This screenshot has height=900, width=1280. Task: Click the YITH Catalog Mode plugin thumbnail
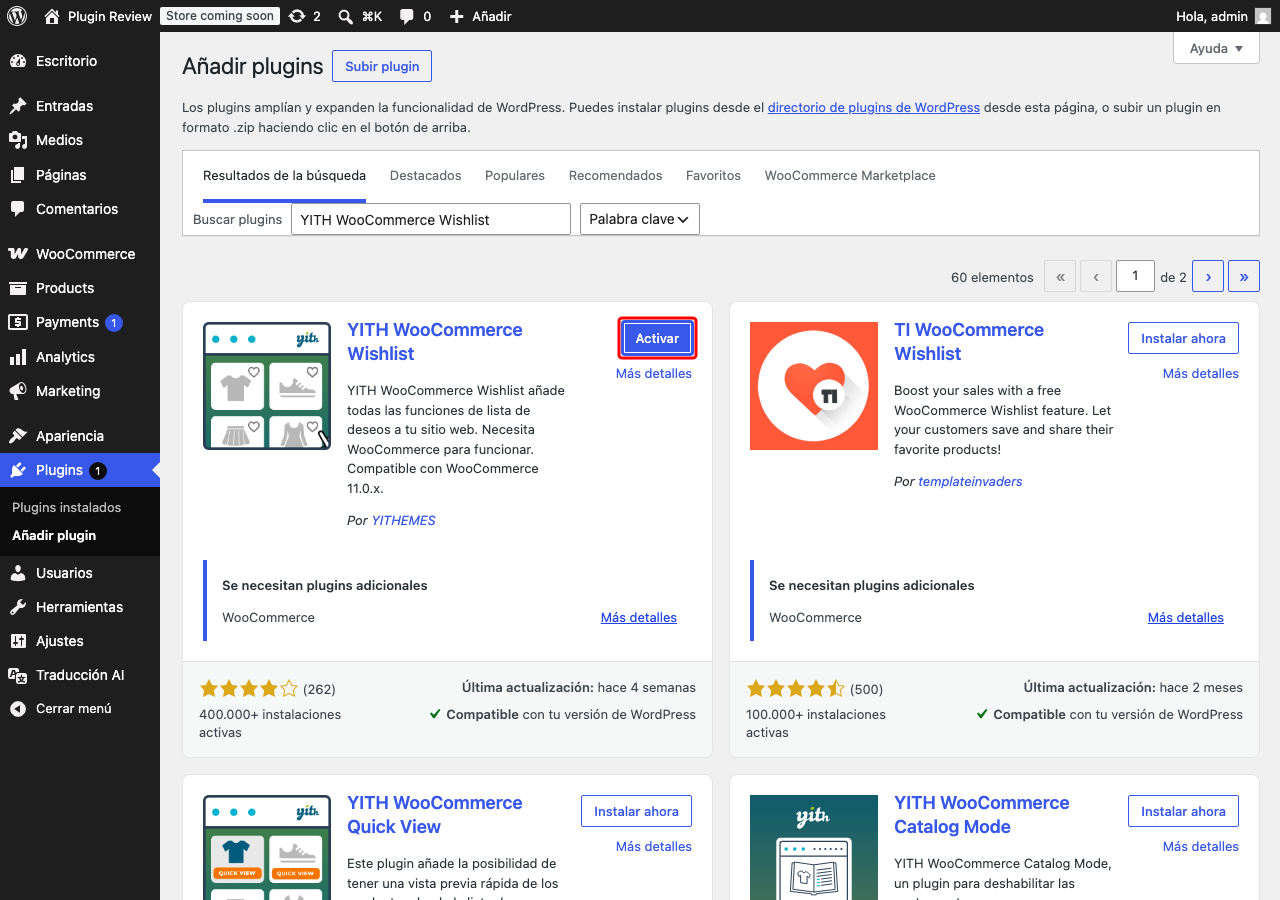tap(814, 847)
